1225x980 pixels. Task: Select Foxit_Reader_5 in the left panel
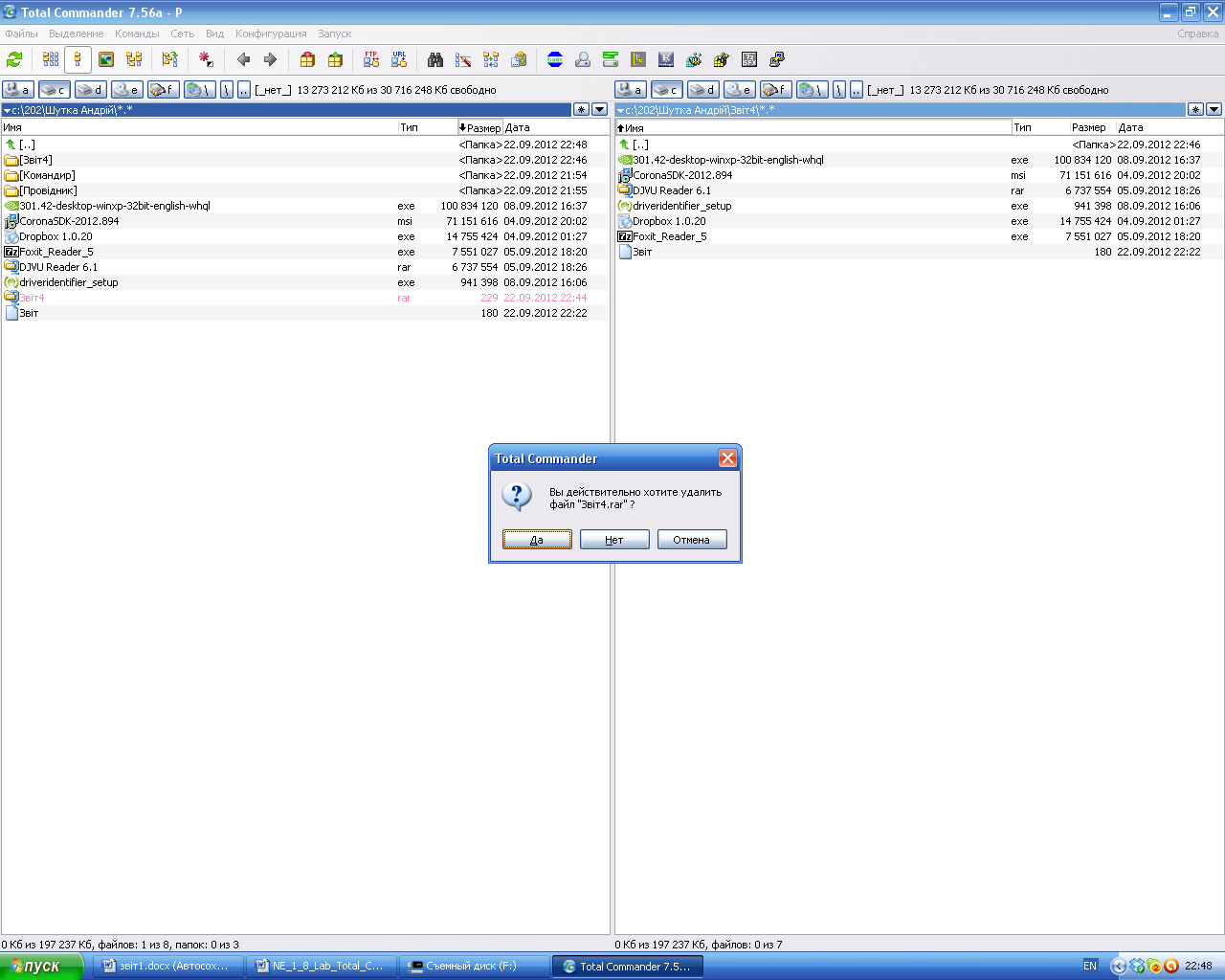pos(305,252)
